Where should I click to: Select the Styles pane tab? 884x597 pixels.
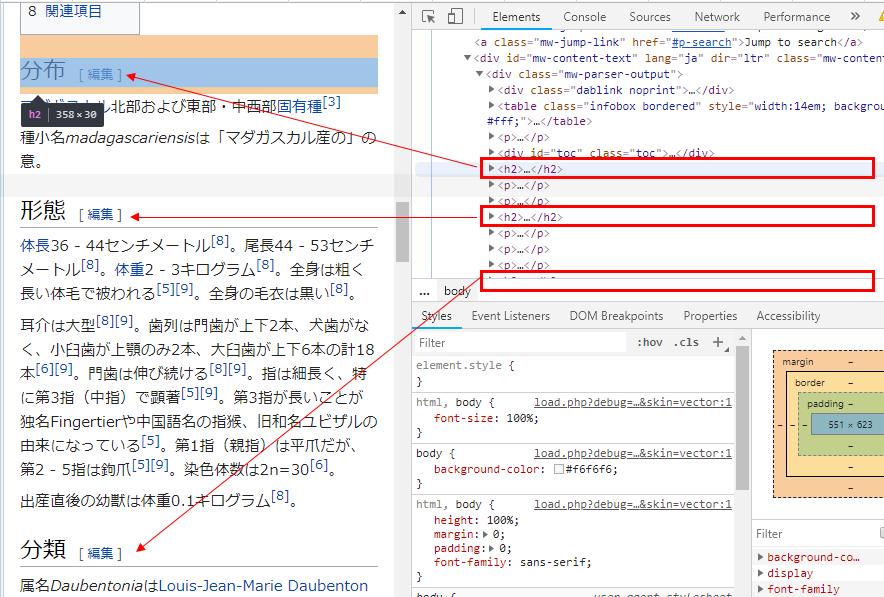pyautogui.click(x=436, y=316)
